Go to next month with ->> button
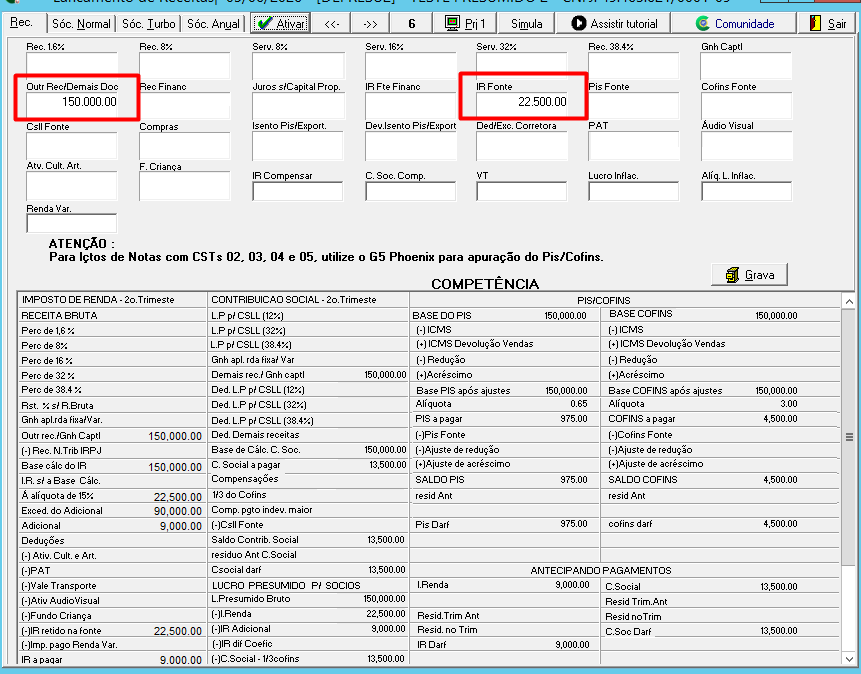The image size is (861, 674). tap(371, 24)
